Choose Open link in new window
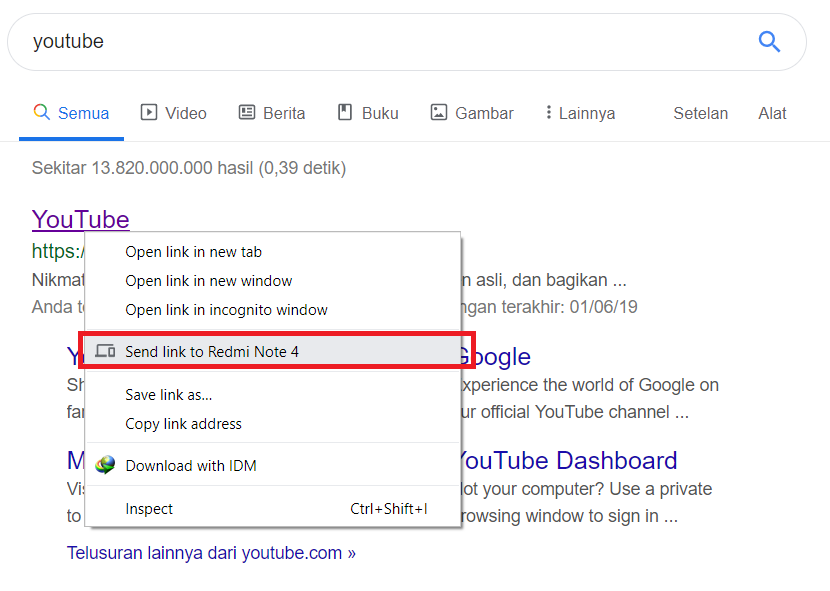The width and height of the screenshot is (830, 591). pos(208,281)
